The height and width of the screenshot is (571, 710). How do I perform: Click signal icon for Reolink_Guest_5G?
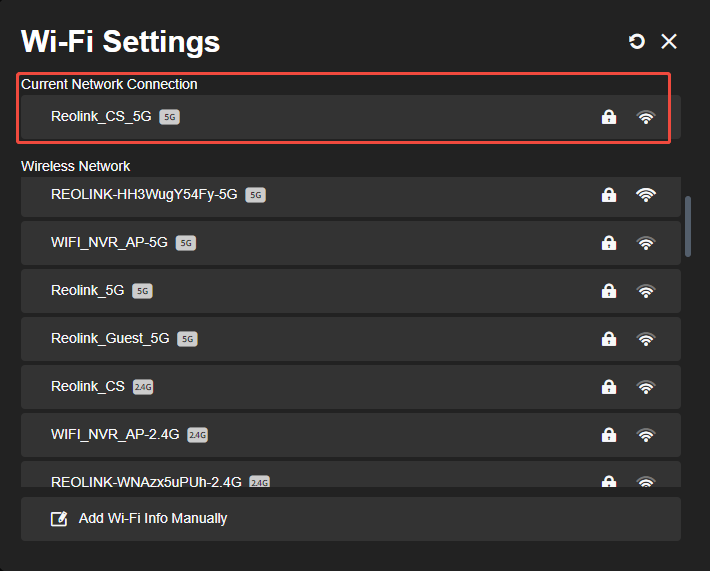point(646,339)
